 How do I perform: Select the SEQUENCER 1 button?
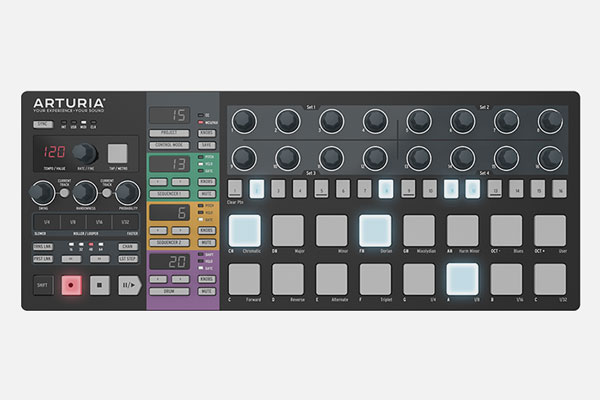pyautogui.click(x=169, y=194)
